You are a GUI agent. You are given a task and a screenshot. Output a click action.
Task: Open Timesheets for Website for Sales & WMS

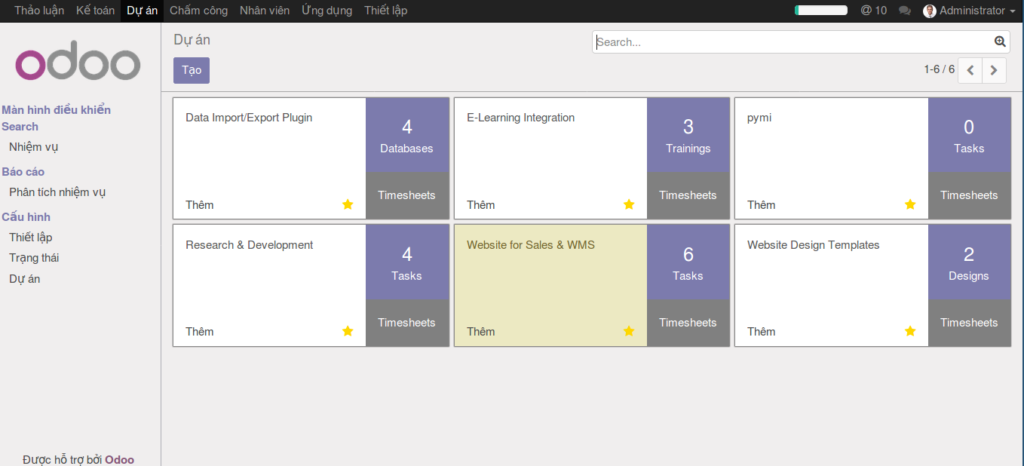(688, 322)
